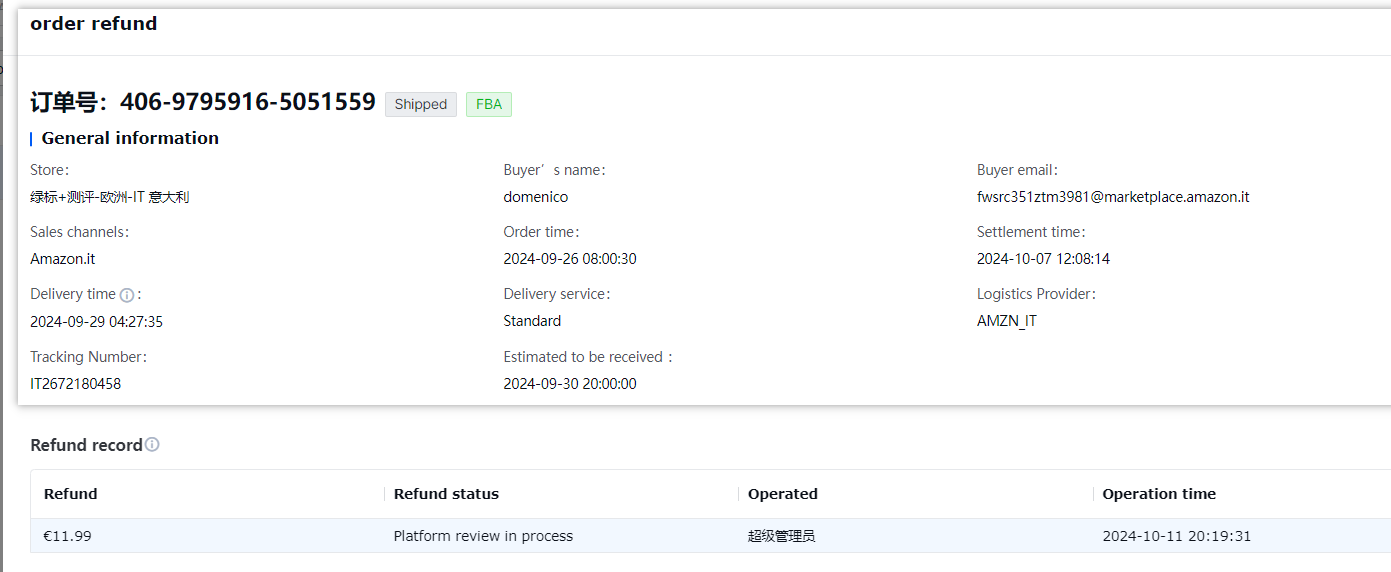Click the green FBA tag

pos(488,105)
